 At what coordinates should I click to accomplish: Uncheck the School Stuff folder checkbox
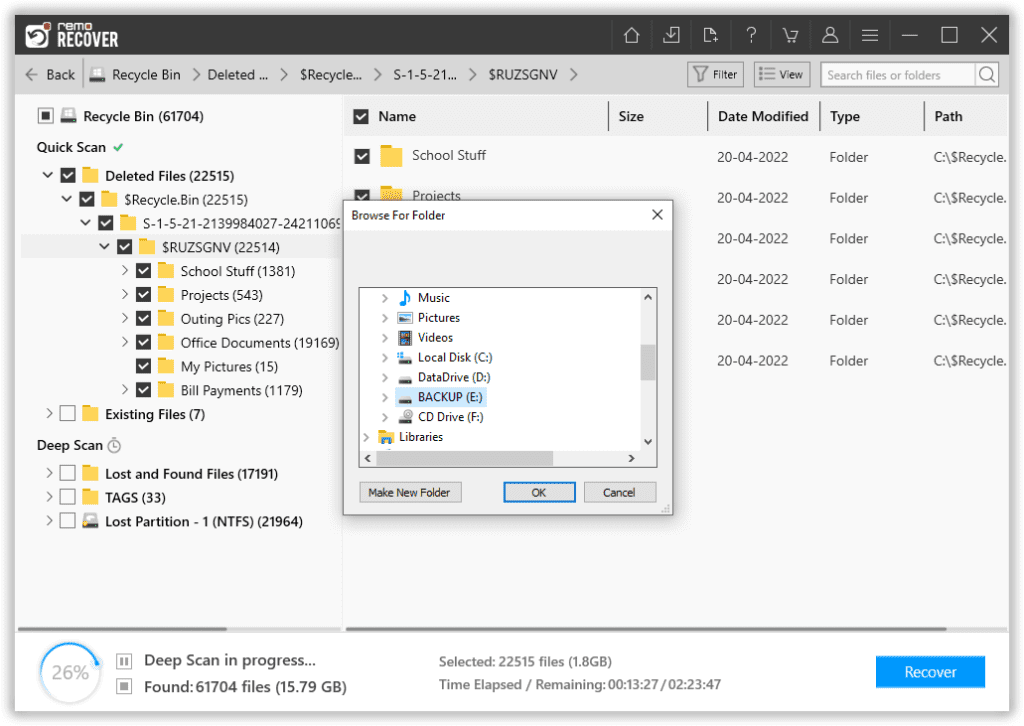pyautogui.click(x=143, y=270)
